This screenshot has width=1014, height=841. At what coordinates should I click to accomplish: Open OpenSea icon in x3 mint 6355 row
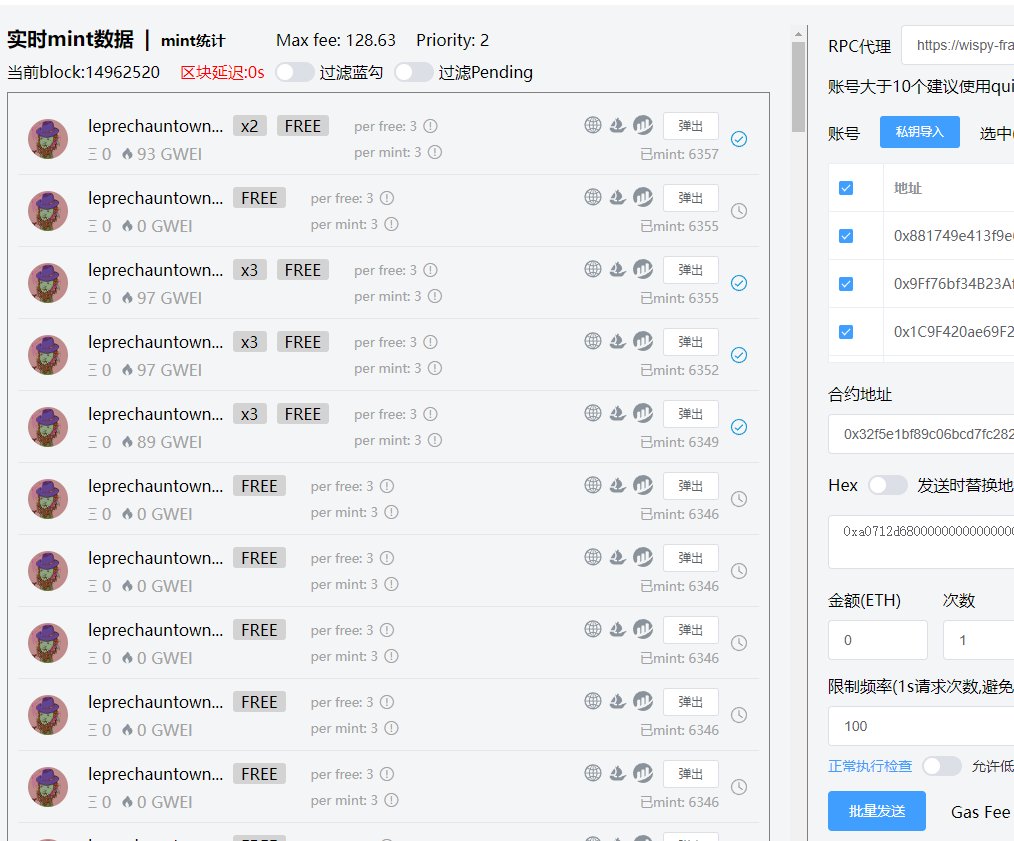pos(618,269)
